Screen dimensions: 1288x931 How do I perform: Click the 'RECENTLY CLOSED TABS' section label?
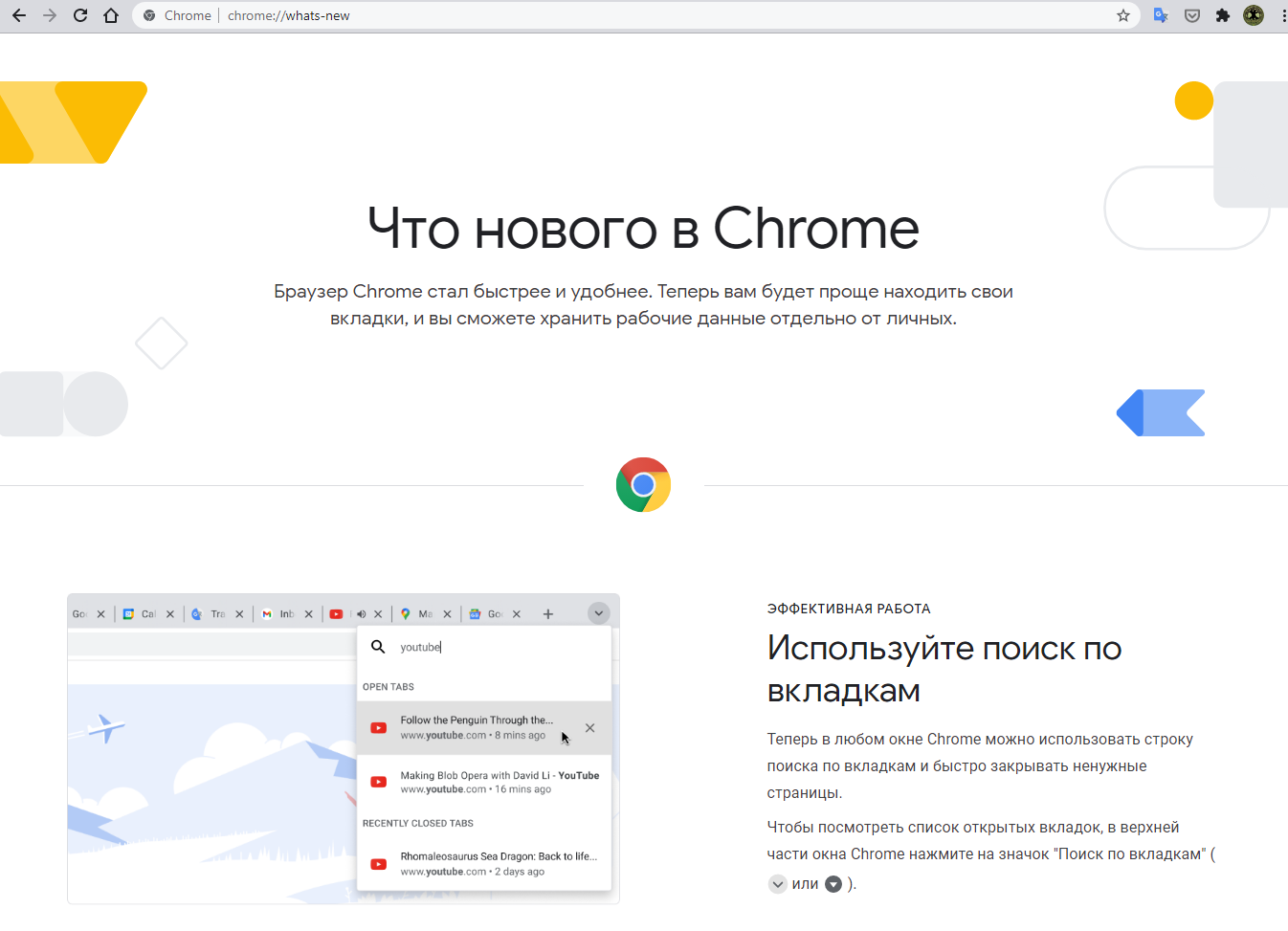(418, 823)
